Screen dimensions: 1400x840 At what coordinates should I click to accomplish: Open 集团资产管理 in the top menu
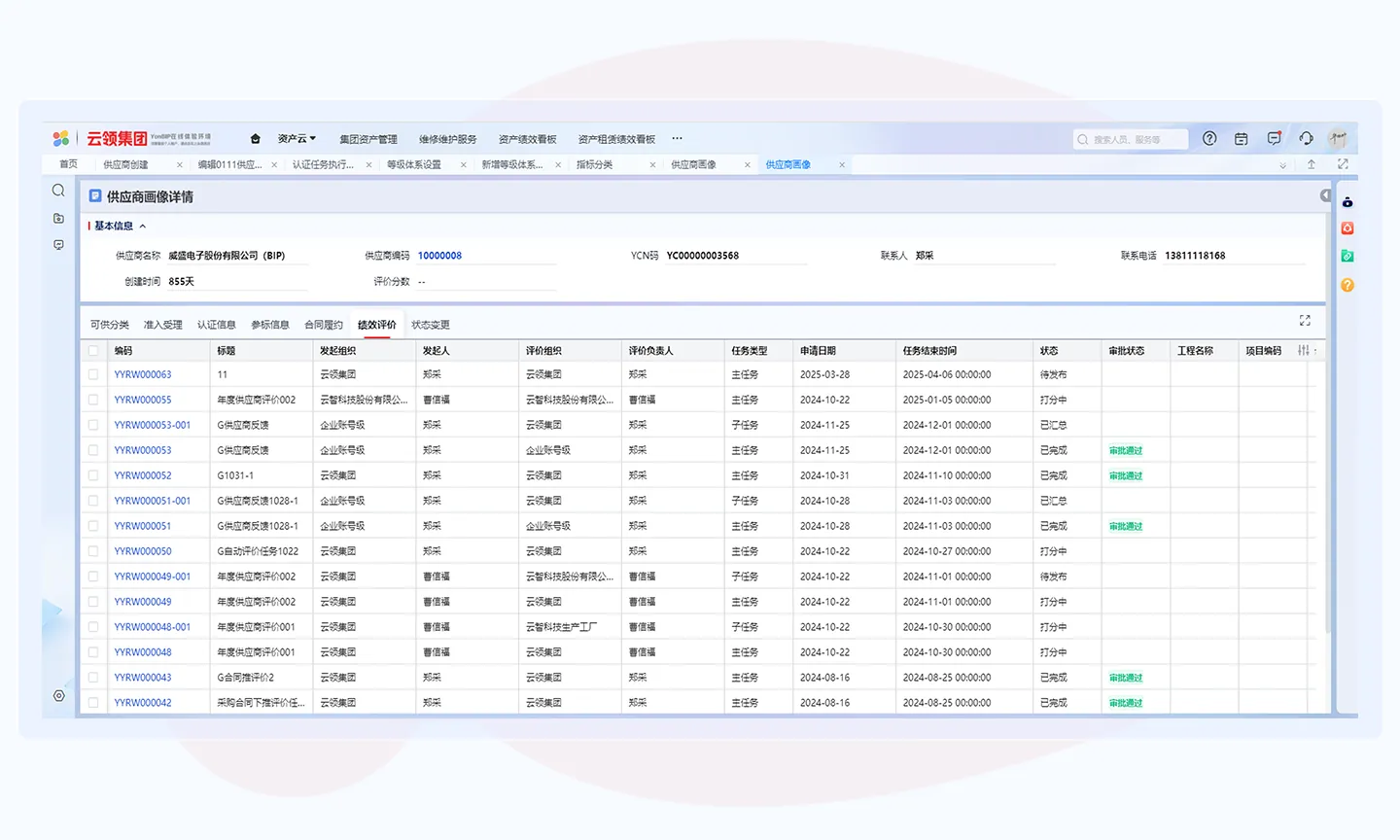point(368,139)
